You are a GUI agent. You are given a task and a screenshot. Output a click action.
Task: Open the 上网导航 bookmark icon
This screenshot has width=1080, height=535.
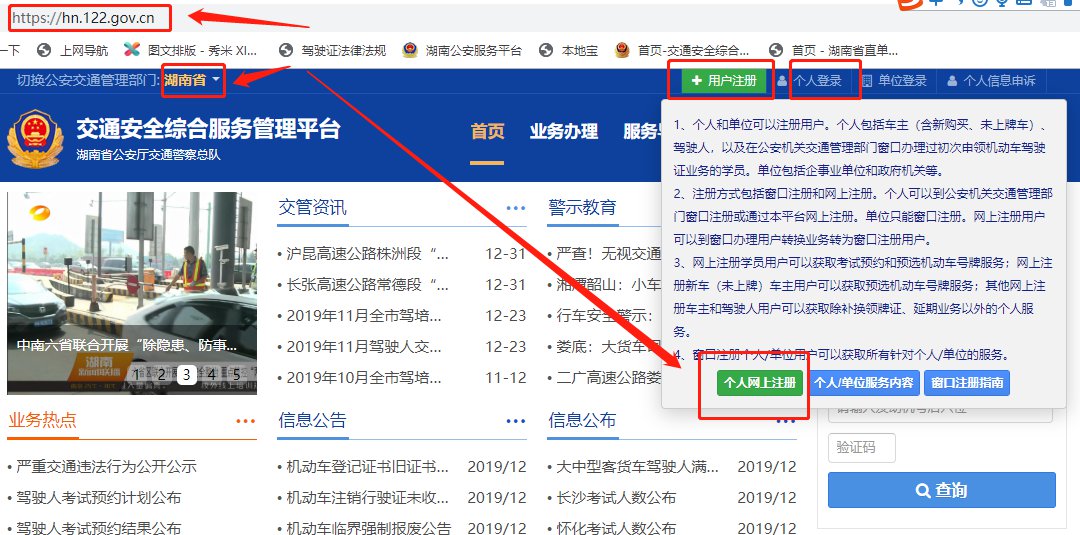(x=43, y=49)
